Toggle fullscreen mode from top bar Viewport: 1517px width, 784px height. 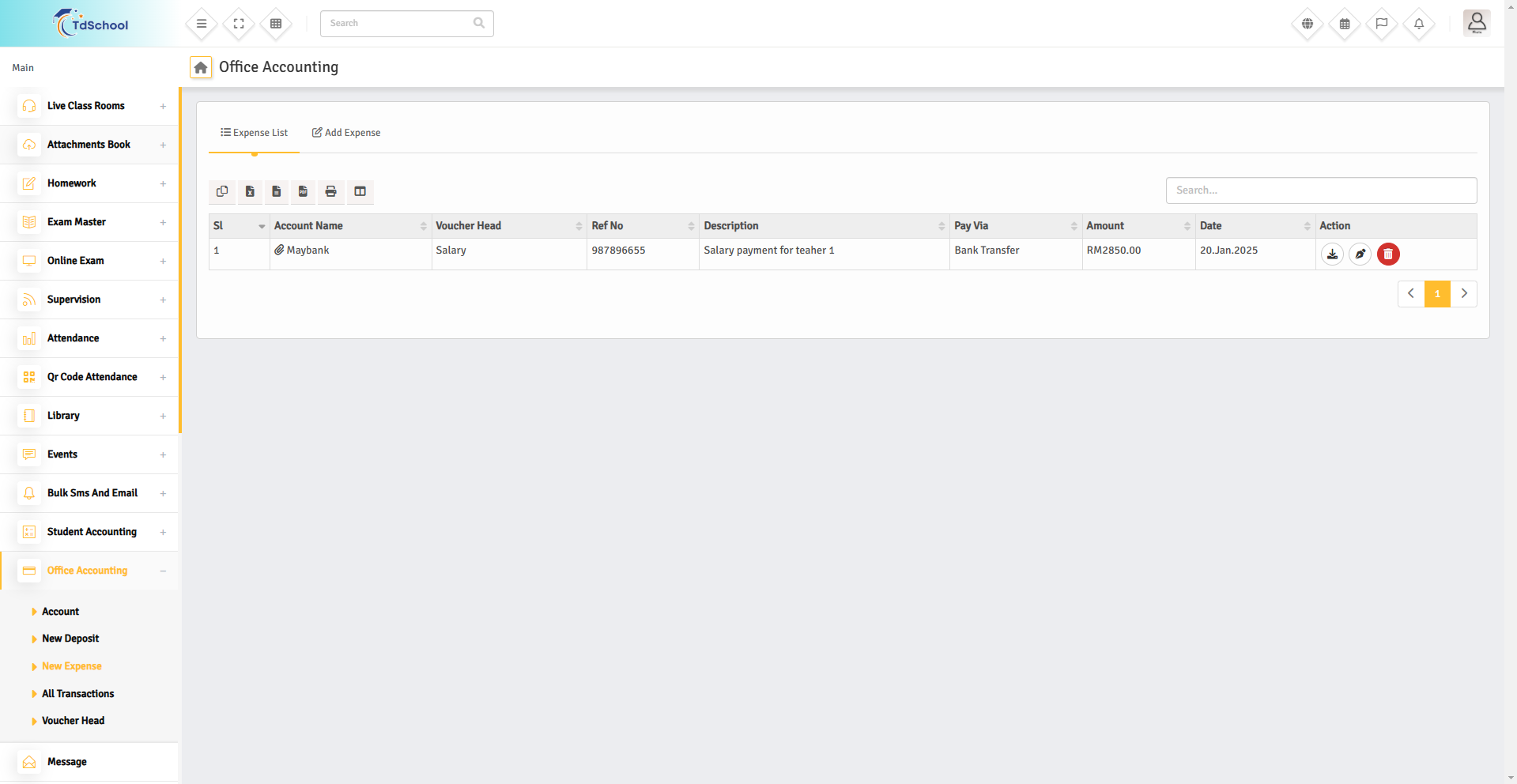239,24
